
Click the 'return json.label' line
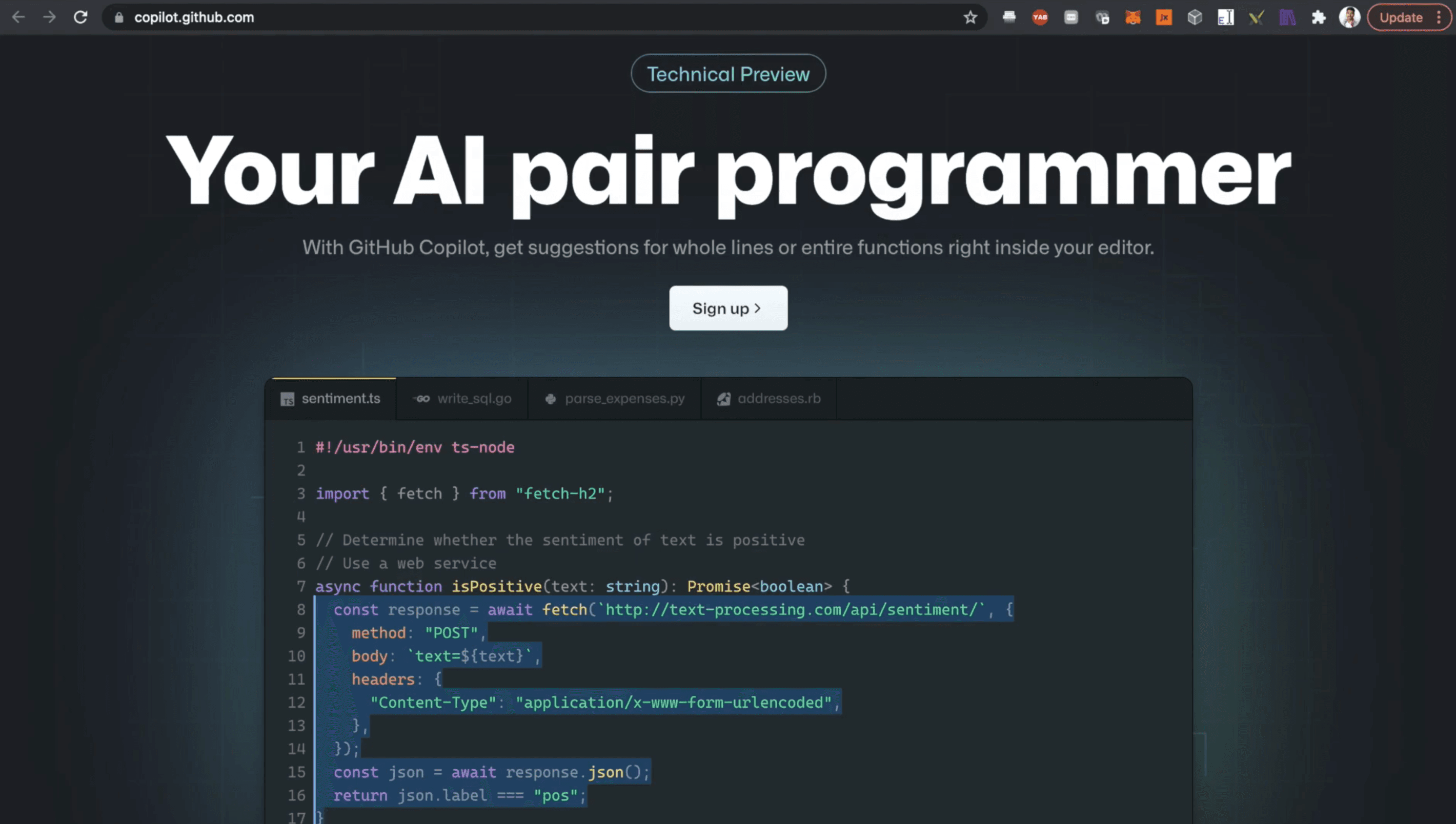460,795
